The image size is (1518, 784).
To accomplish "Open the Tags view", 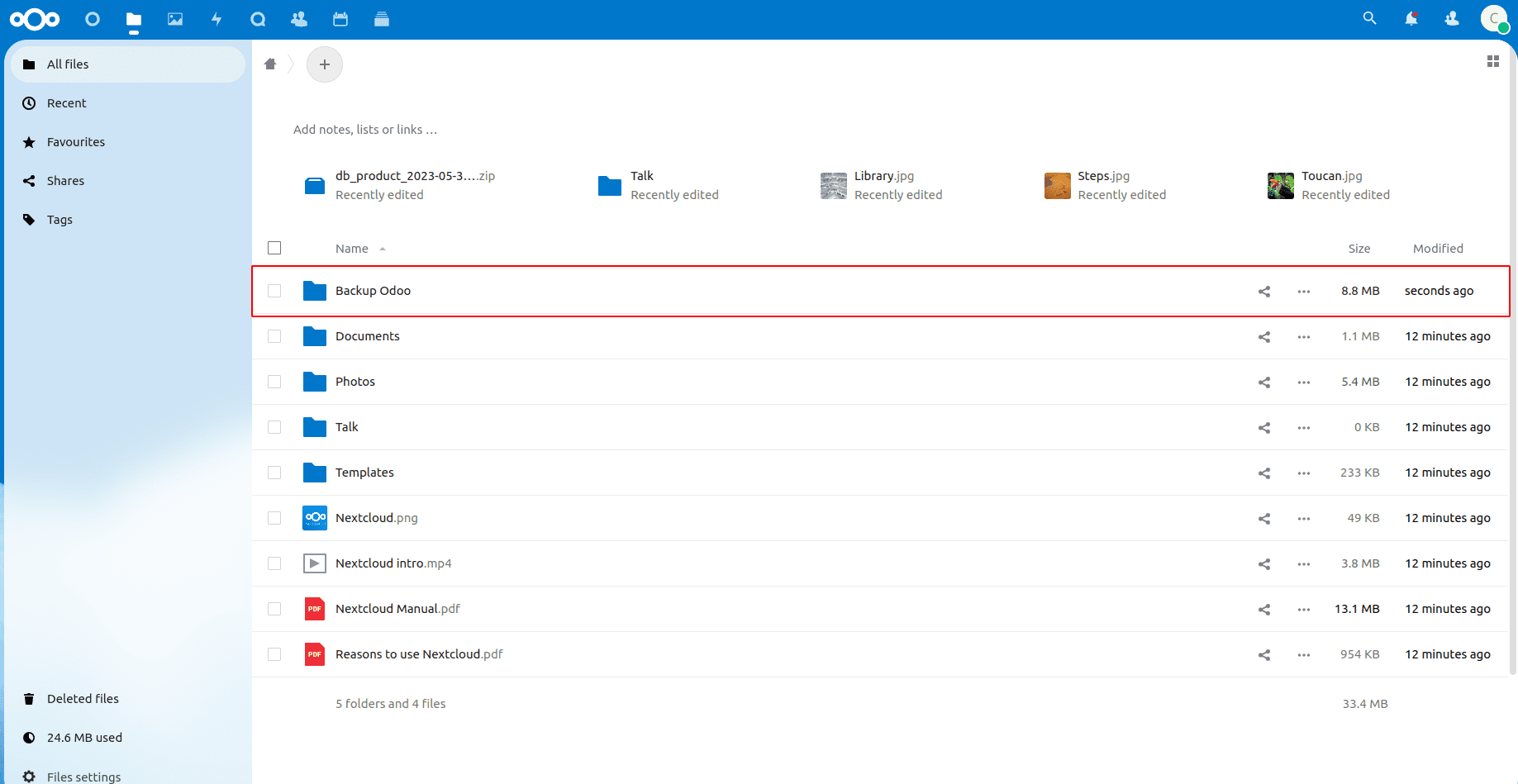I will [x=128, y=220].
